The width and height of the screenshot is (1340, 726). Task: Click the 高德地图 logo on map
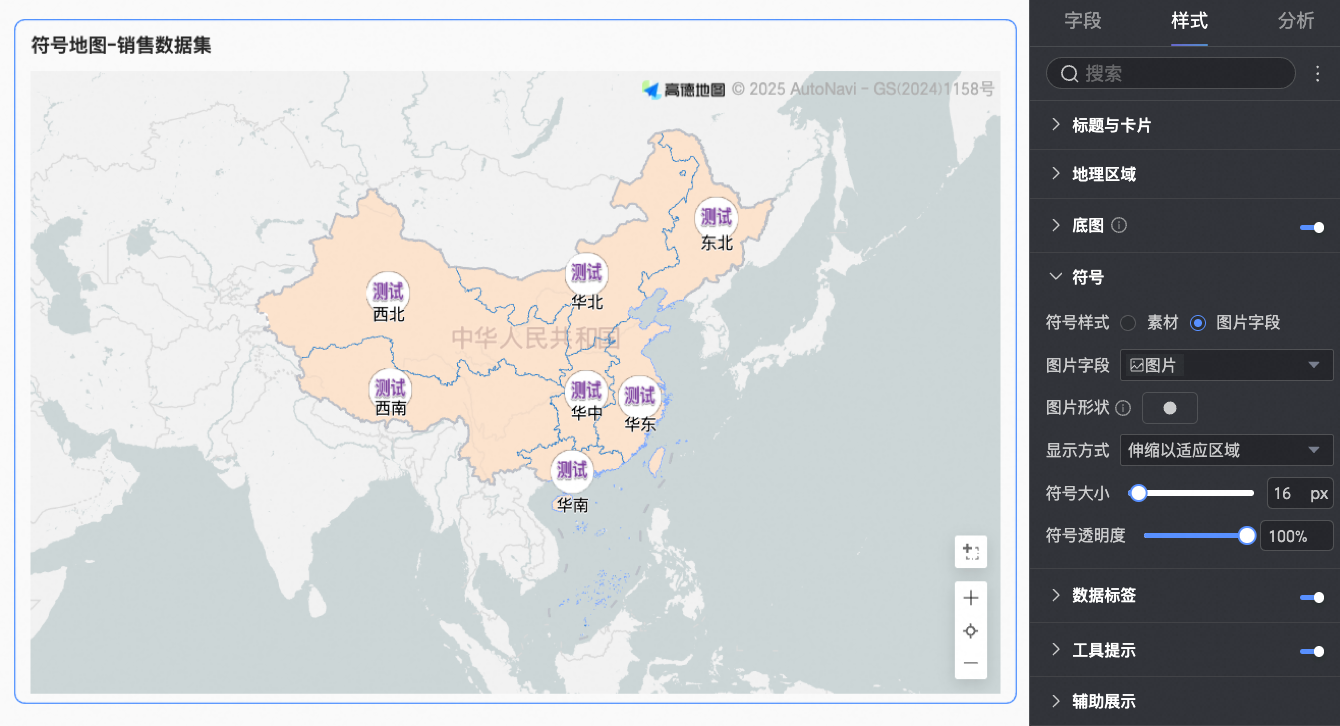[684, 89]
